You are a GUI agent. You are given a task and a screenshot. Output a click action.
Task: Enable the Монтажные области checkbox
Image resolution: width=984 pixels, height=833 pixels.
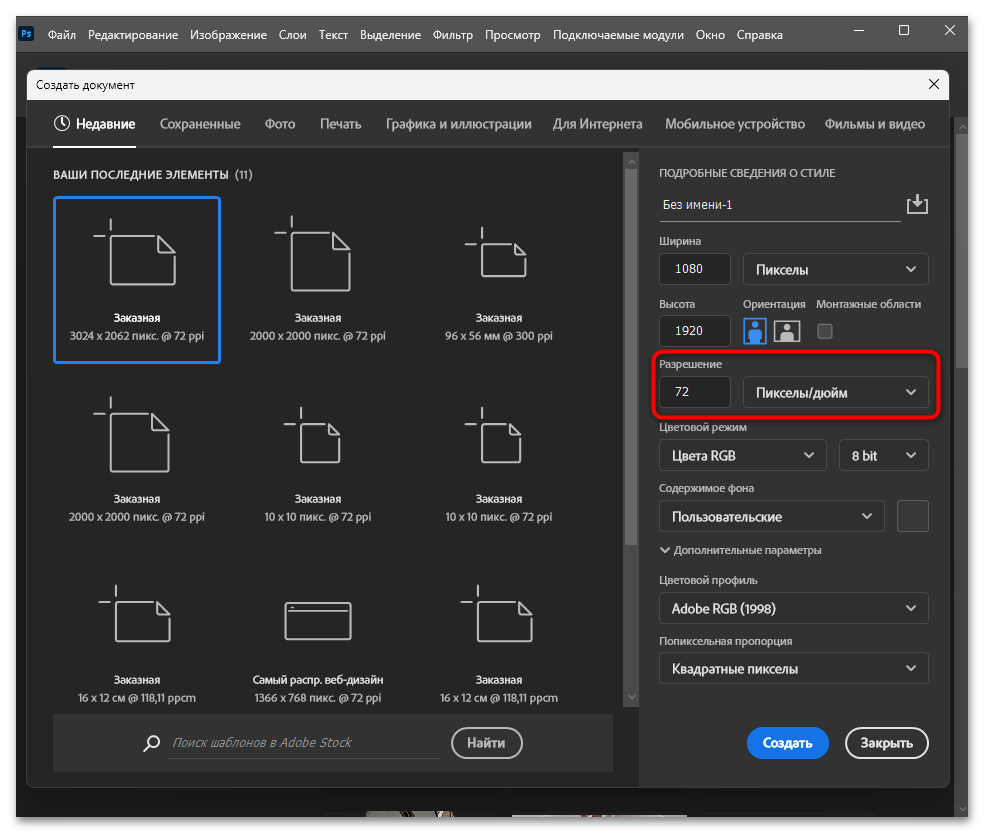pos(825,331)
